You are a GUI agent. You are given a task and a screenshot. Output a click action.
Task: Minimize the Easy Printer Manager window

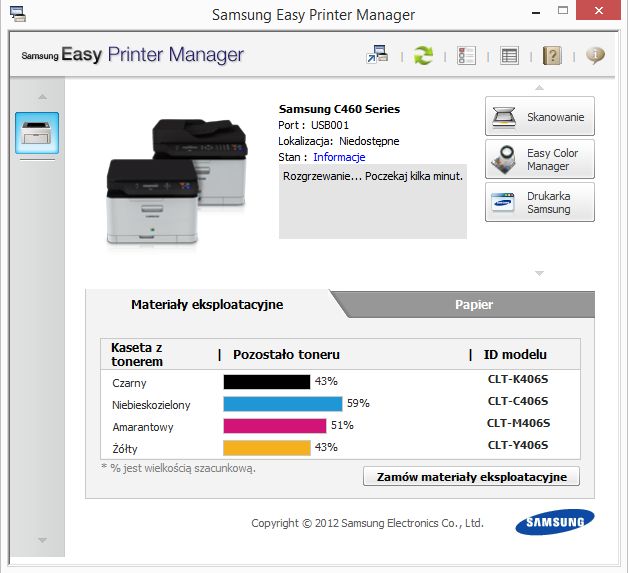pos(536,12)
